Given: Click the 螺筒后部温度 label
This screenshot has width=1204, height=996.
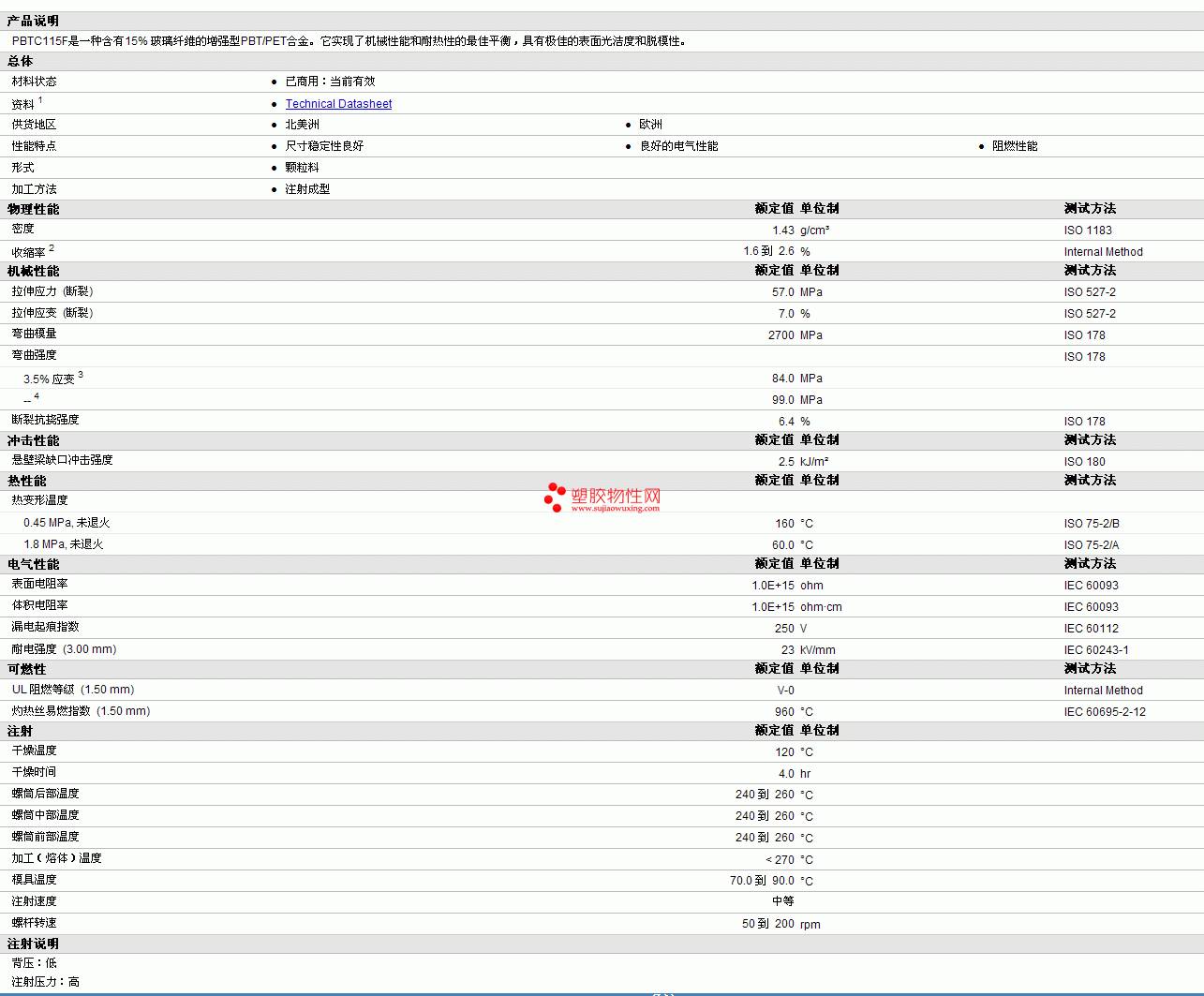Looking at the screenshot, I should (x=45, y=794).
